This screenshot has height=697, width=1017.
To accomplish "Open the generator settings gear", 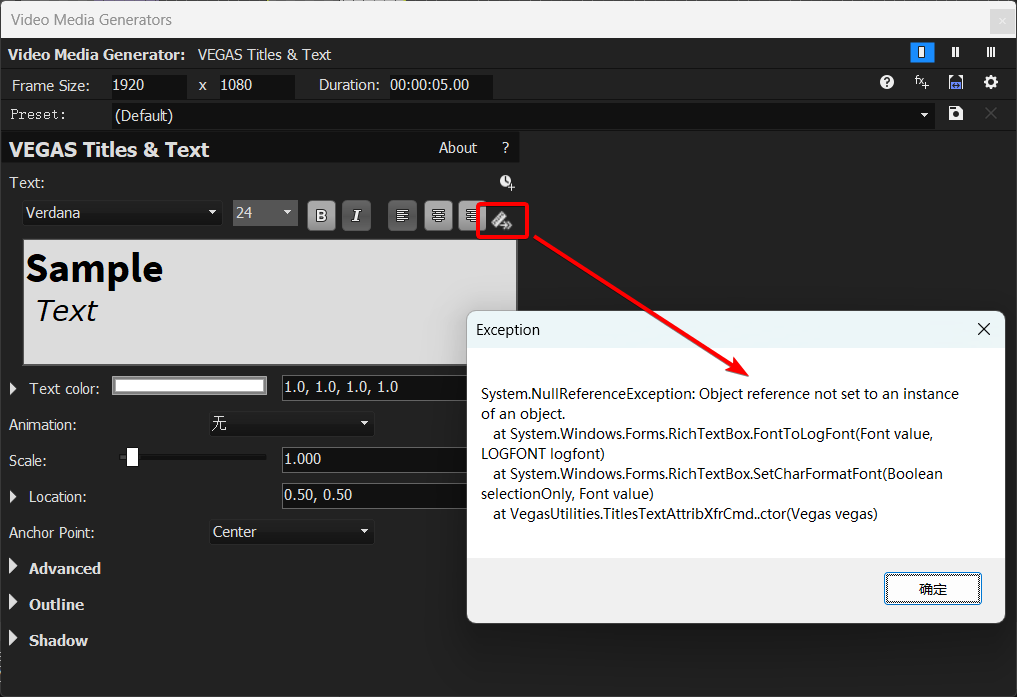I will click(990, 82).
